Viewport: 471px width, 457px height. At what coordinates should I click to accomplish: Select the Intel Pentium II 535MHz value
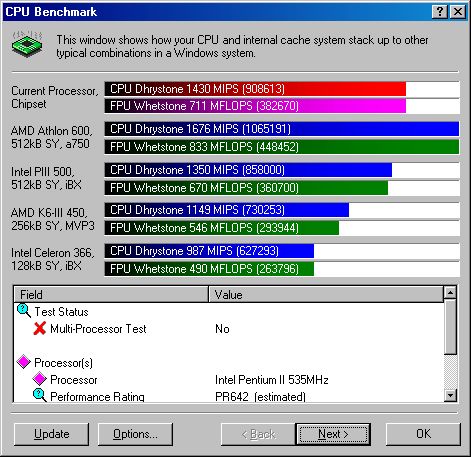(x=272, y=380)
